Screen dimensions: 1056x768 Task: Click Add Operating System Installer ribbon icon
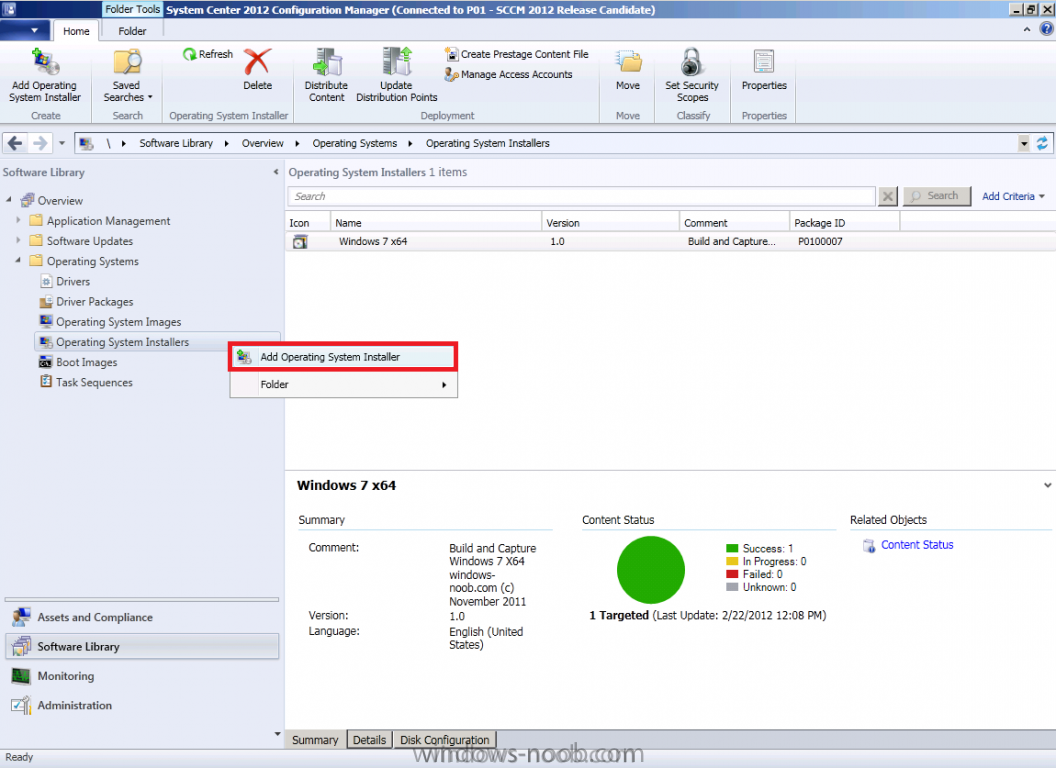tap(45, 61)
